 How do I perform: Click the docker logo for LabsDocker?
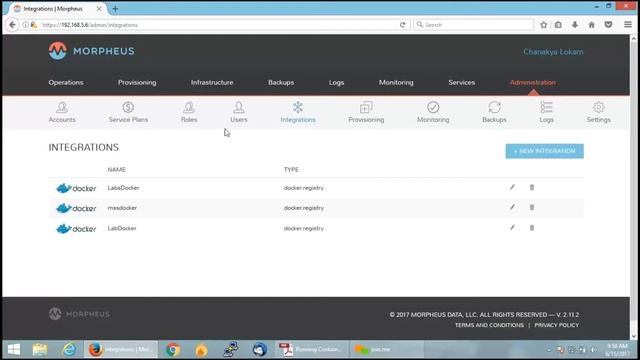(x=76, y=188)
